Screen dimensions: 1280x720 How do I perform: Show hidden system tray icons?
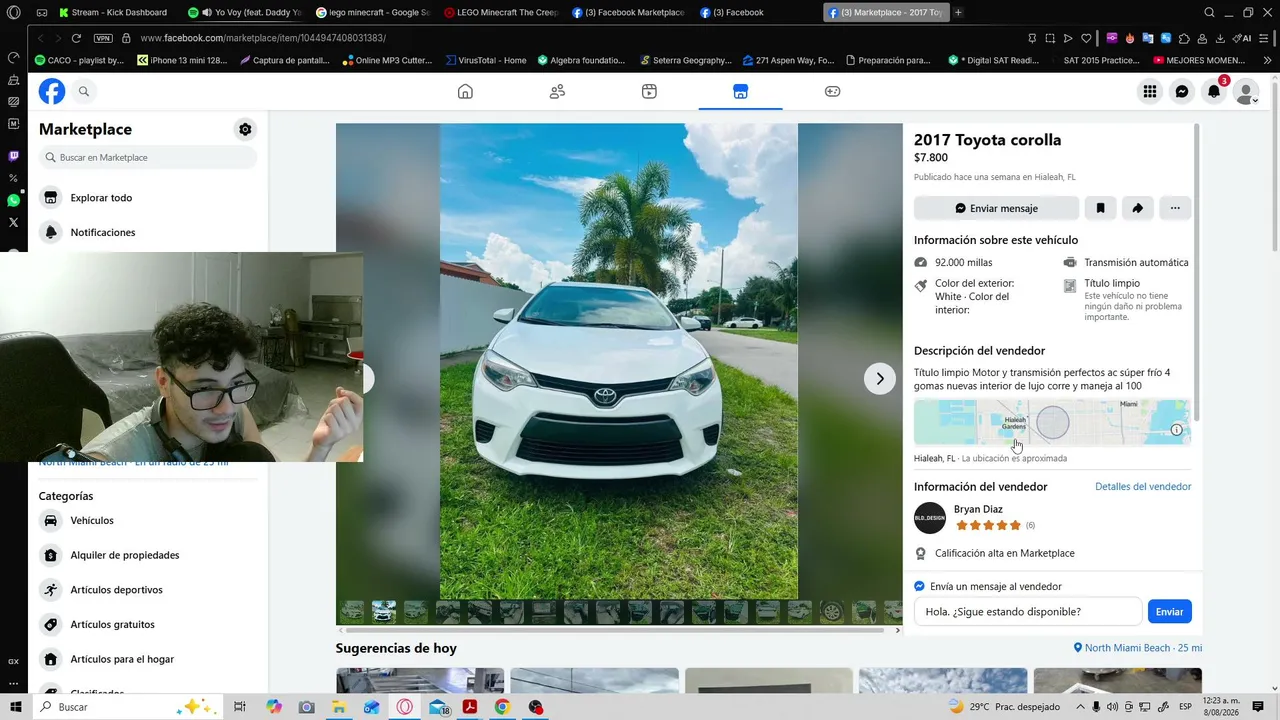click(1080, 707)
